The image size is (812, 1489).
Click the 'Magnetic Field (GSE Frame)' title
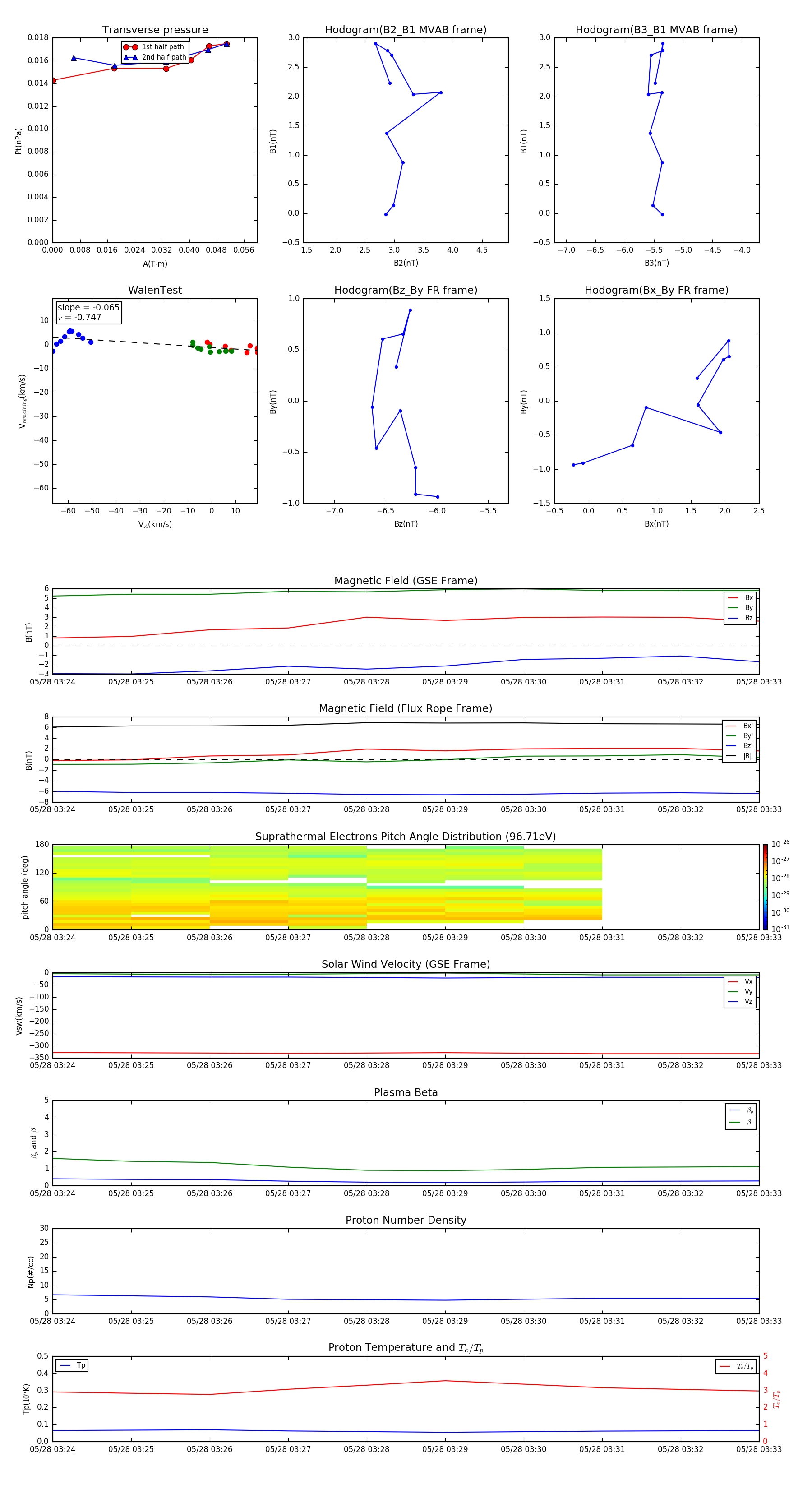[406, 581]
